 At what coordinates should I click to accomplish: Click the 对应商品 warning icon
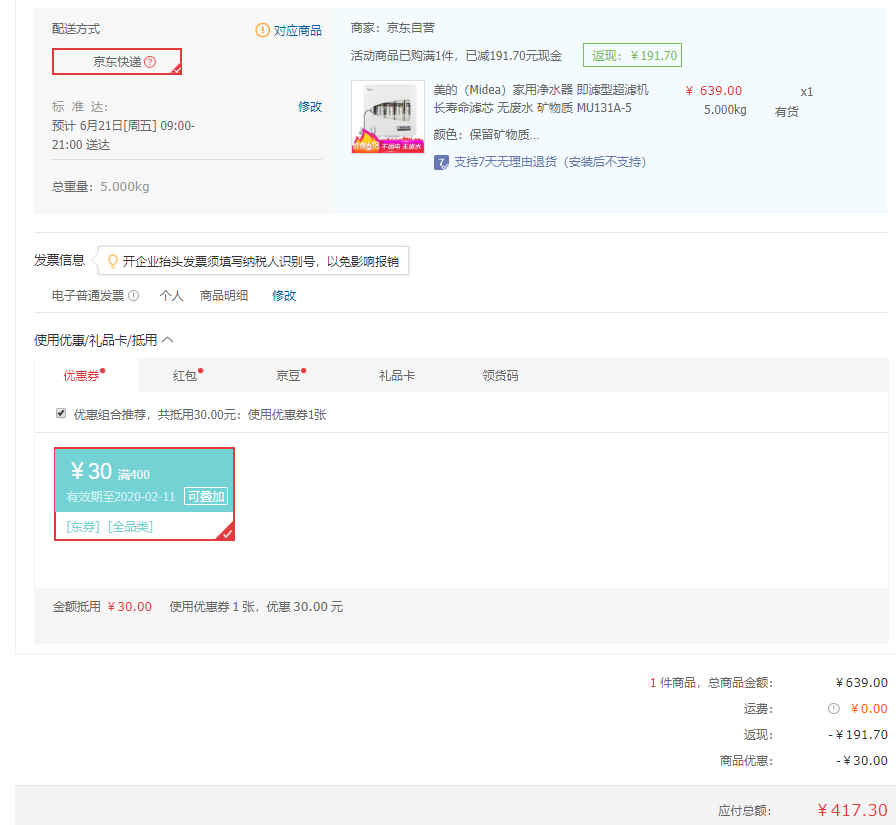(x=262, y=30)
